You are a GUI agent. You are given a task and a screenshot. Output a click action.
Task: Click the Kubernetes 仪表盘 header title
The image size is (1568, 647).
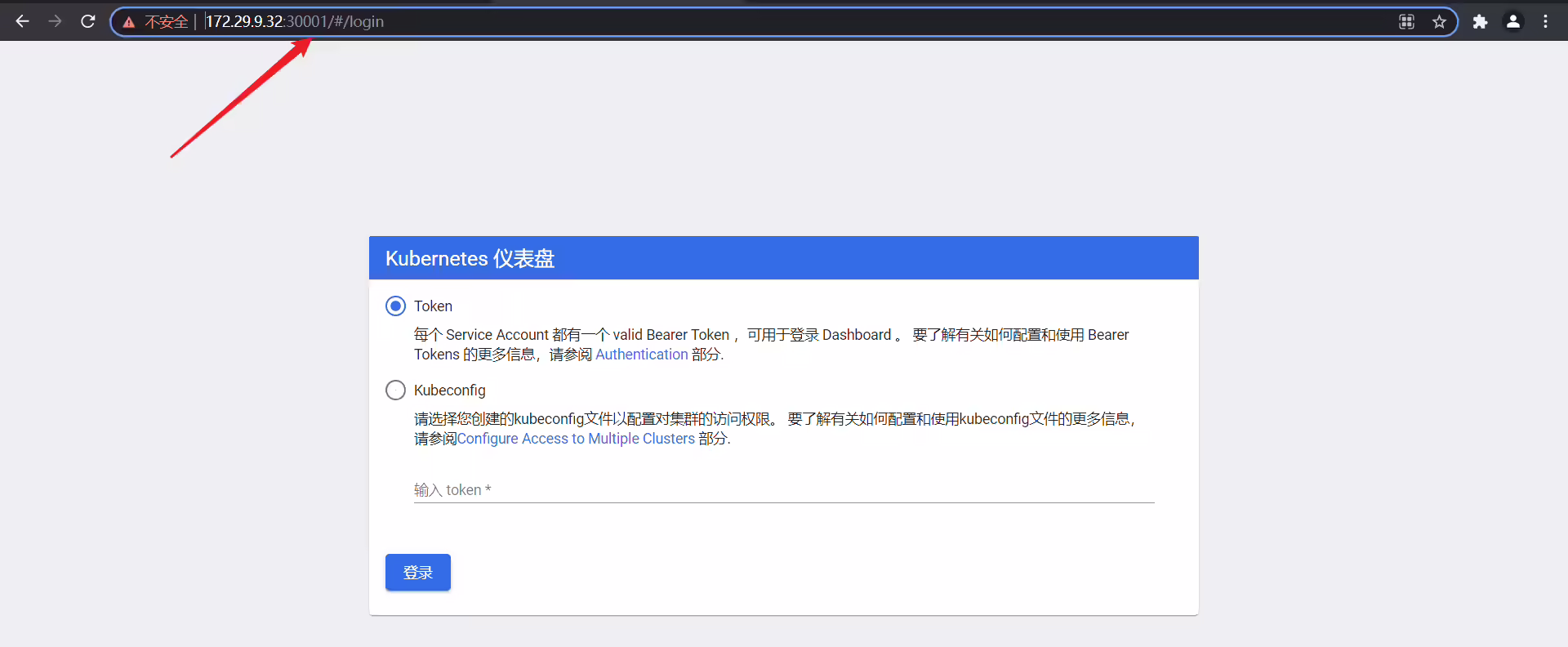[470, 258]
